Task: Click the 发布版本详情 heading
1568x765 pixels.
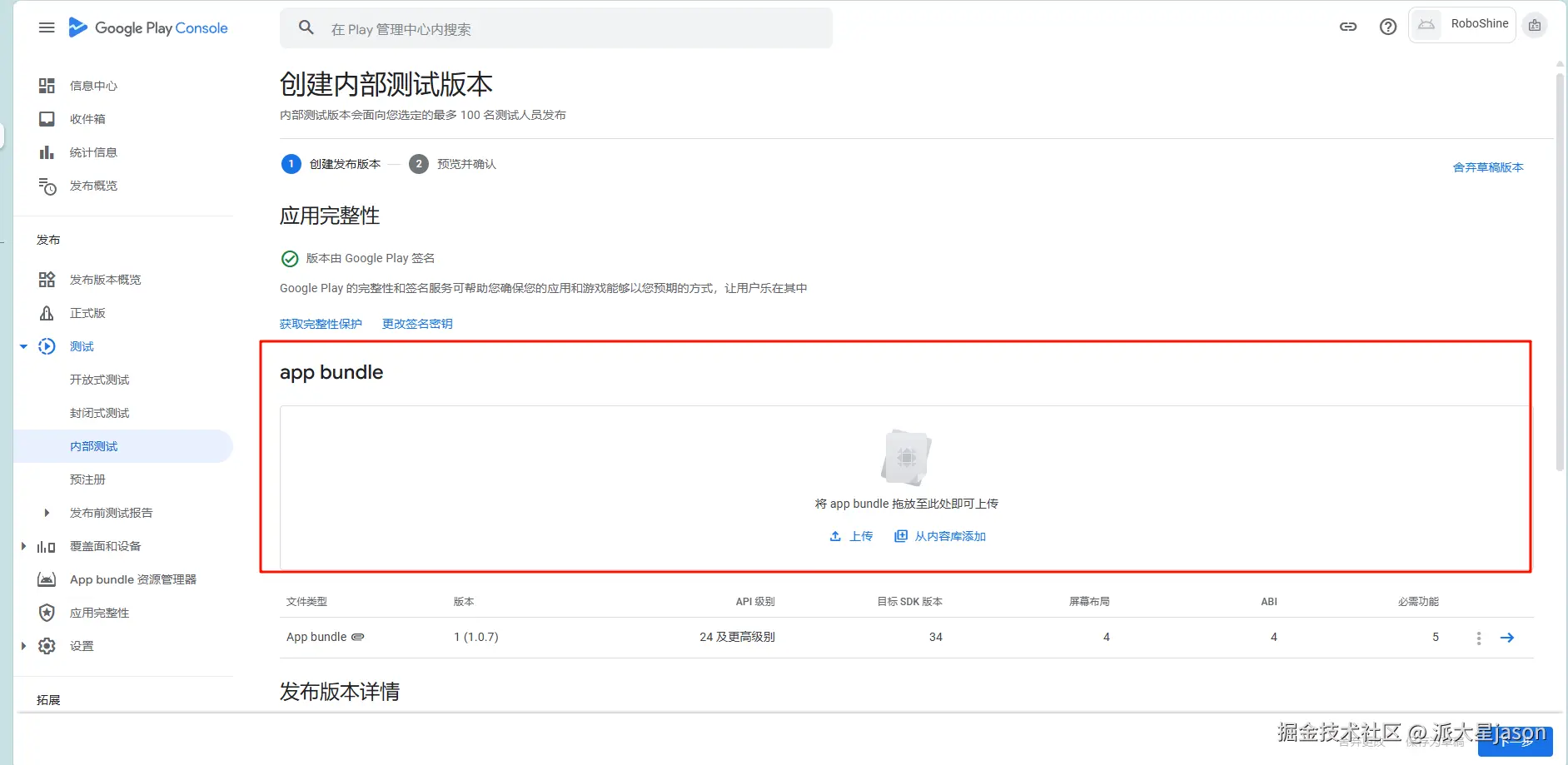Action: 340,692
